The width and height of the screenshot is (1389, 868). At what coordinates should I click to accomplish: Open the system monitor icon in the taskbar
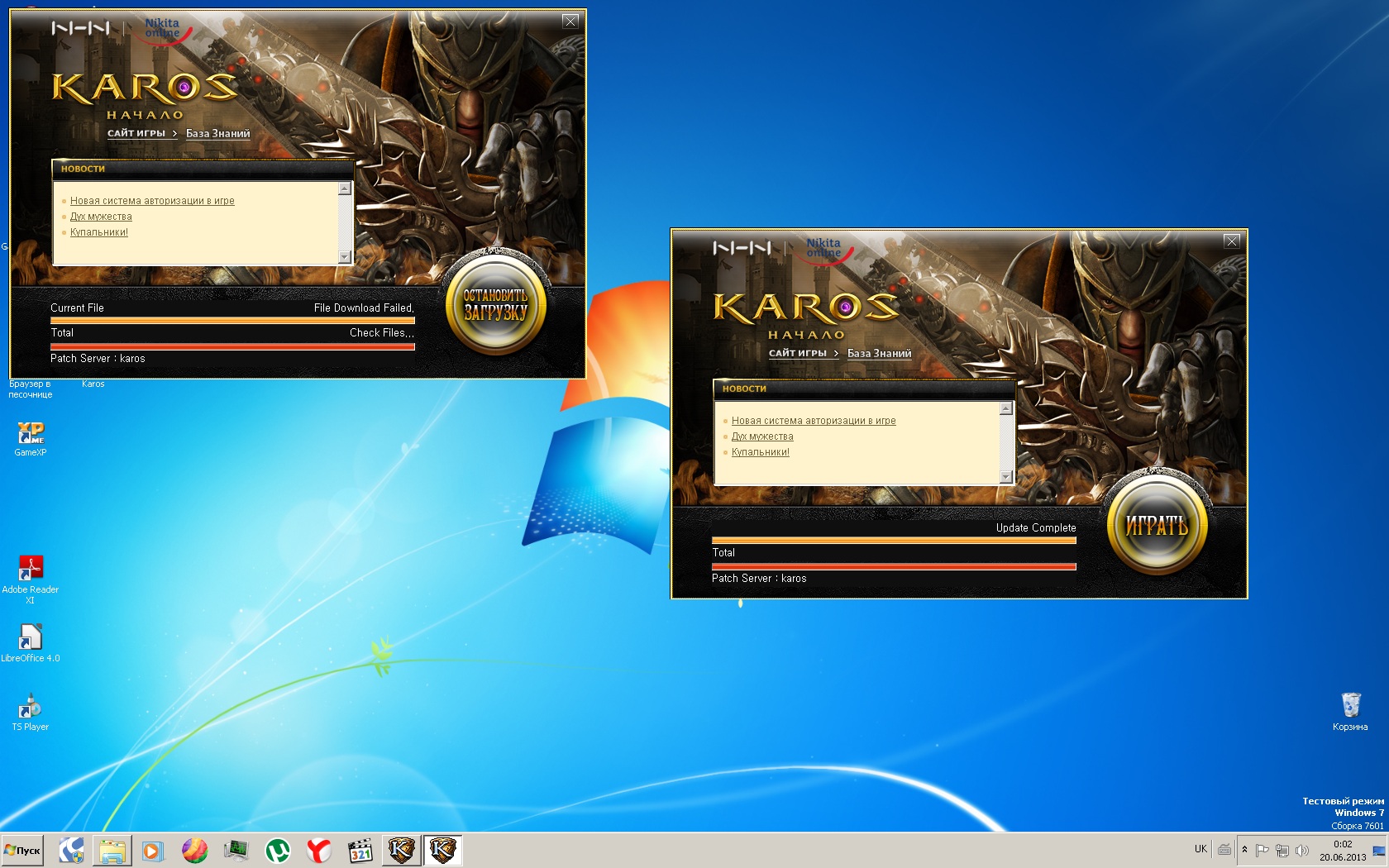coord(236,850)
